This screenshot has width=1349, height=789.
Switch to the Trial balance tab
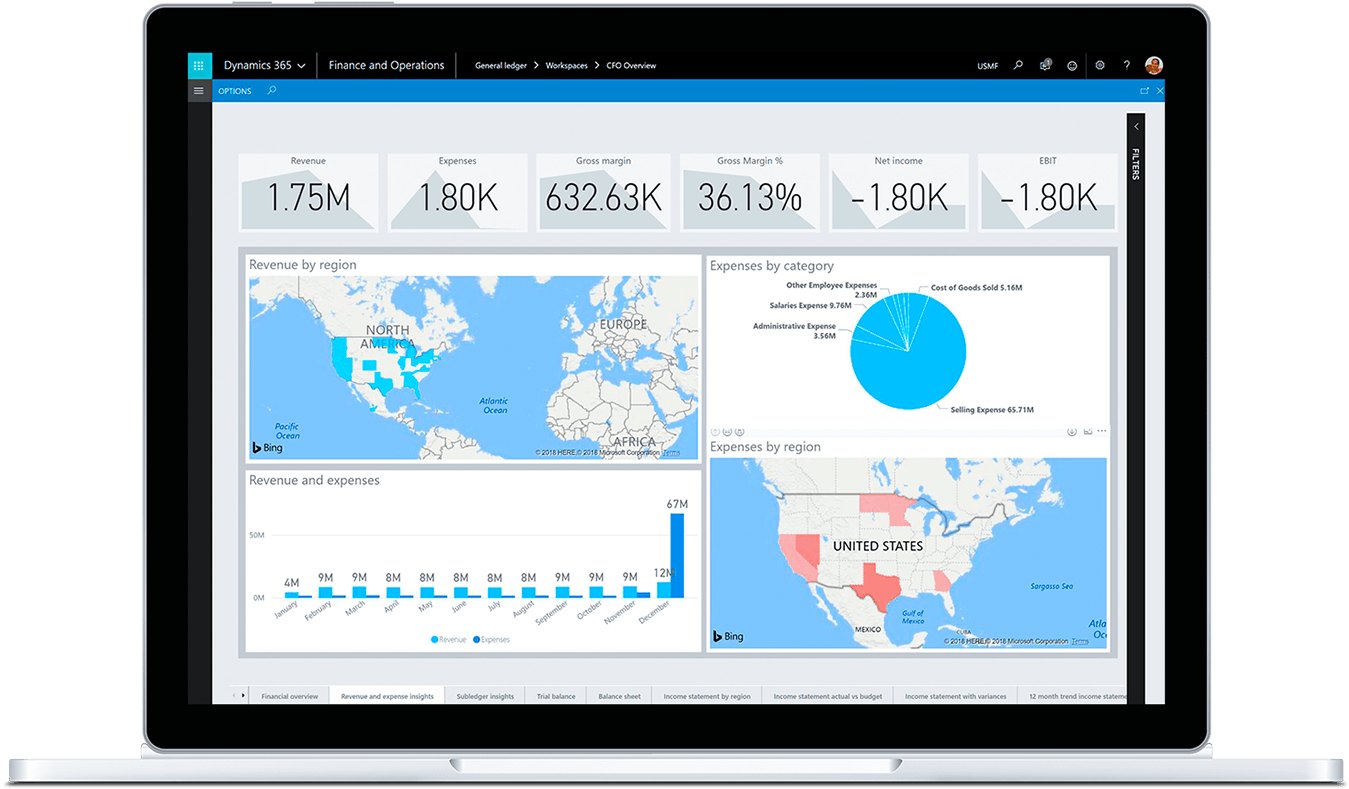(555, 694)
